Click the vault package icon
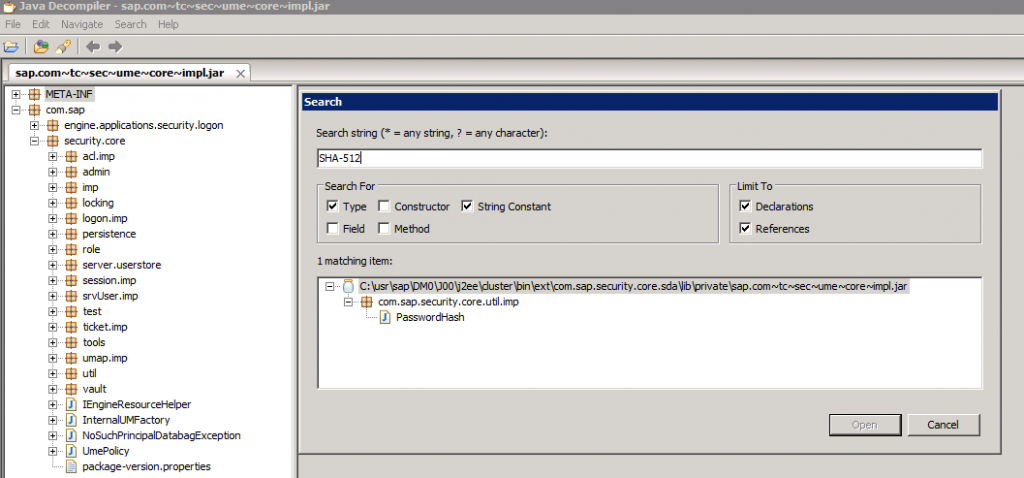This screenshot has width=1024, height=478. pyautogui.click(x=72, y=389)
